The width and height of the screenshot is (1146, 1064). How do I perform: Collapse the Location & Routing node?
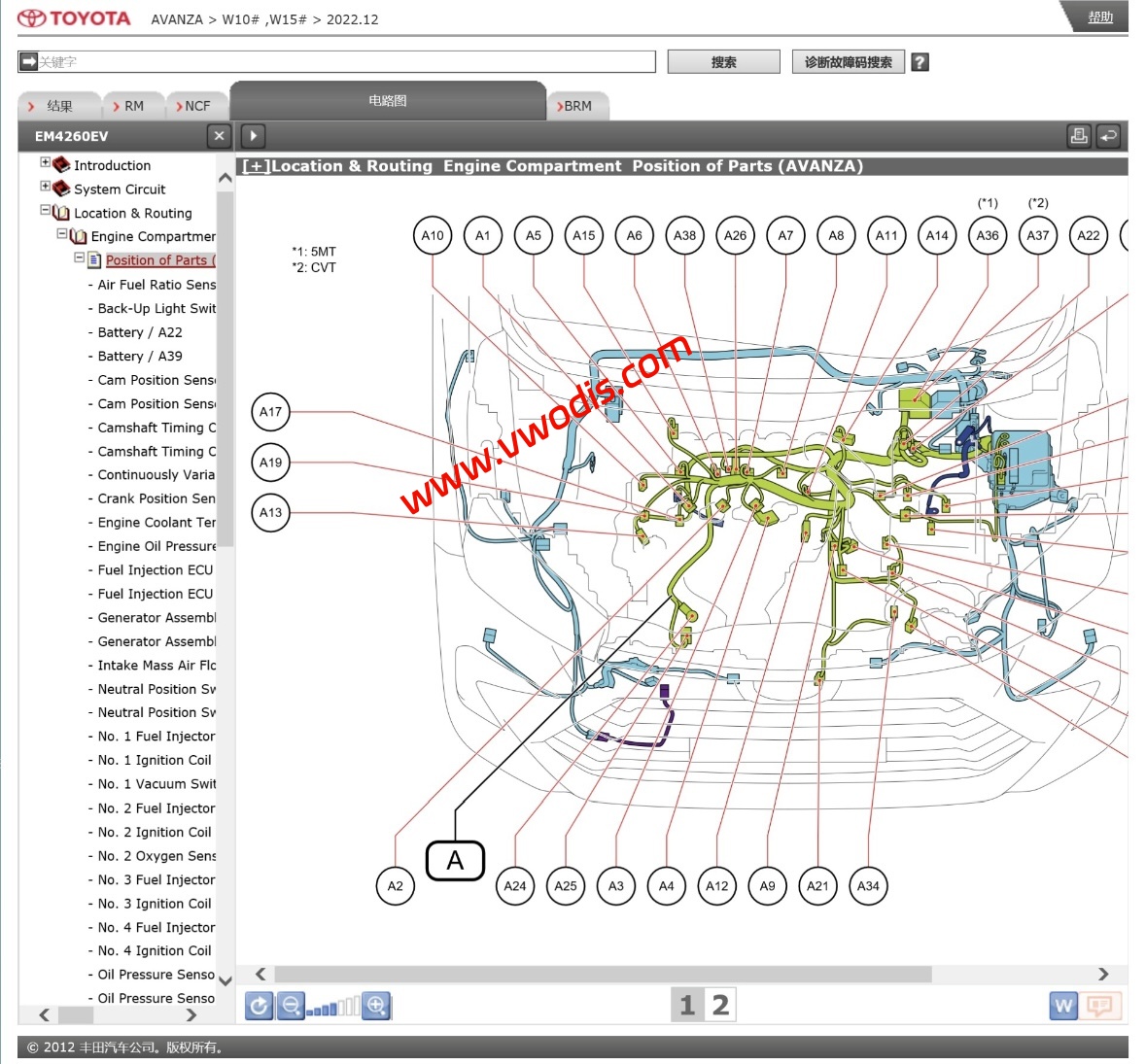(45, 211)
